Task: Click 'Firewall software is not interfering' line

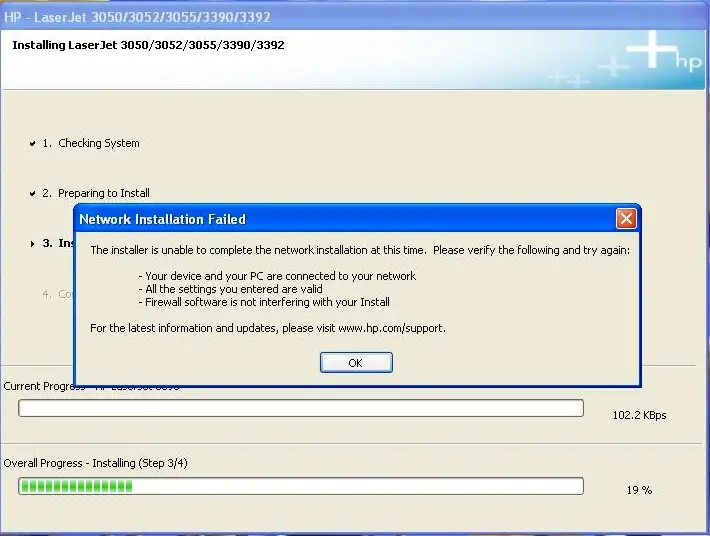Action: (x=264, y=302)
